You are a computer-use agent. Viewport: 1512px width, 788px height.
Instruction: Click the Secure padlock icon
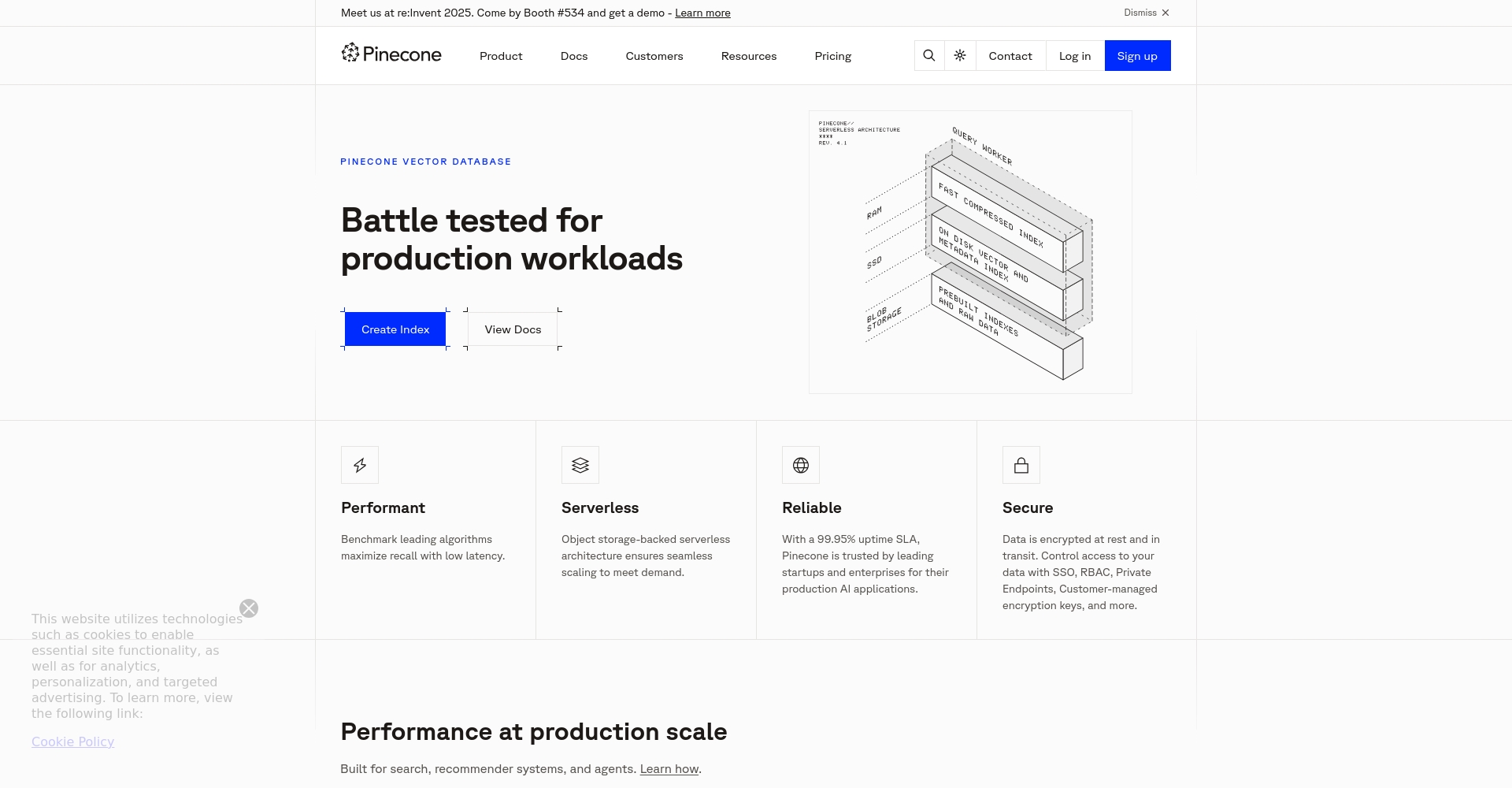coord(1021,466)
